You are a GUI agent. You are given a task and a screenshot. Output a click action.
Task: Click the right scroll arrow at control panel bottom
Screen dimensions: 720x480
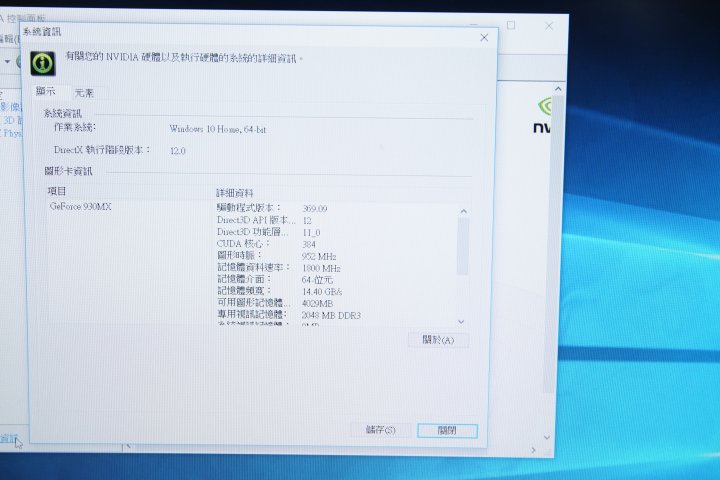point(533,450)
